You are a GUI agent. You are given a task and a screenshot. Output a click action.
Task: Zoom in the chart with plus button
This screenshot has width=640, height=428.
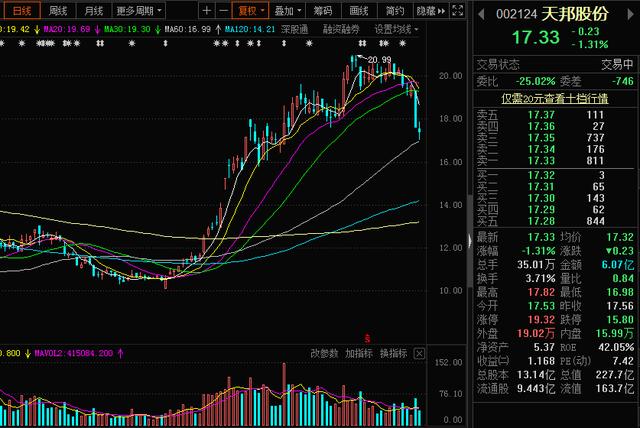coord(207,10)
